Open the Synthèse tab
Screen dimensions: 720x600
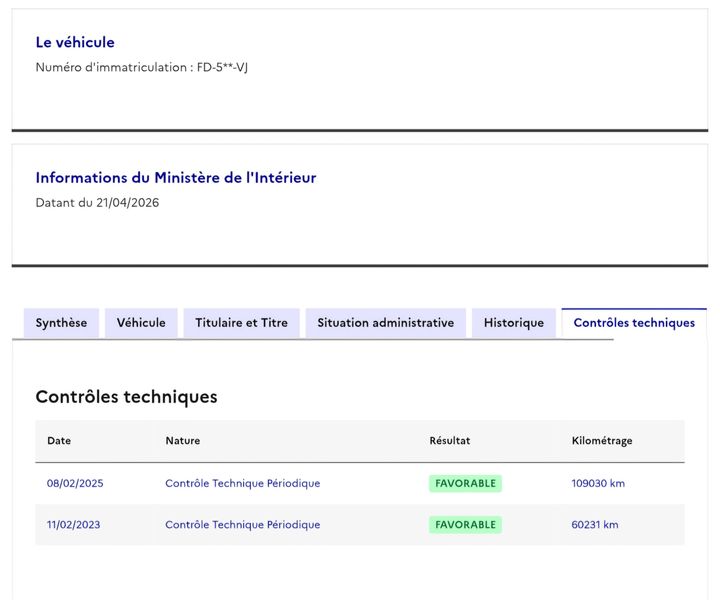click(x=61, y=323)
